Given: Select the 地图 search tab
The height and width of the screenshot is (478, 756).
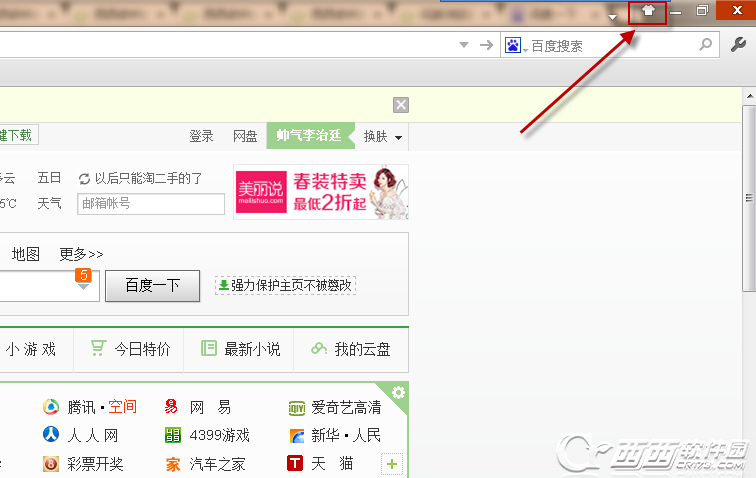Looking at the screenshot, I should [26, 254].
